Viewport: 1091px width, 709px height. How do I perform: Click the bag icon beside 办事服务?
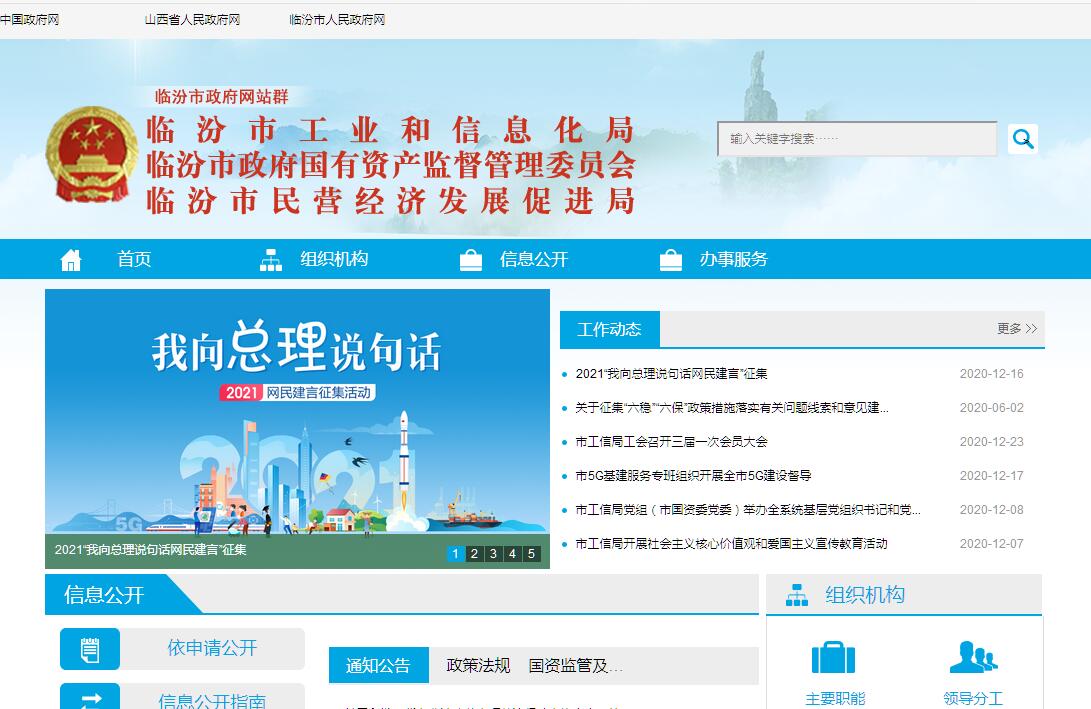coord(671,260)
